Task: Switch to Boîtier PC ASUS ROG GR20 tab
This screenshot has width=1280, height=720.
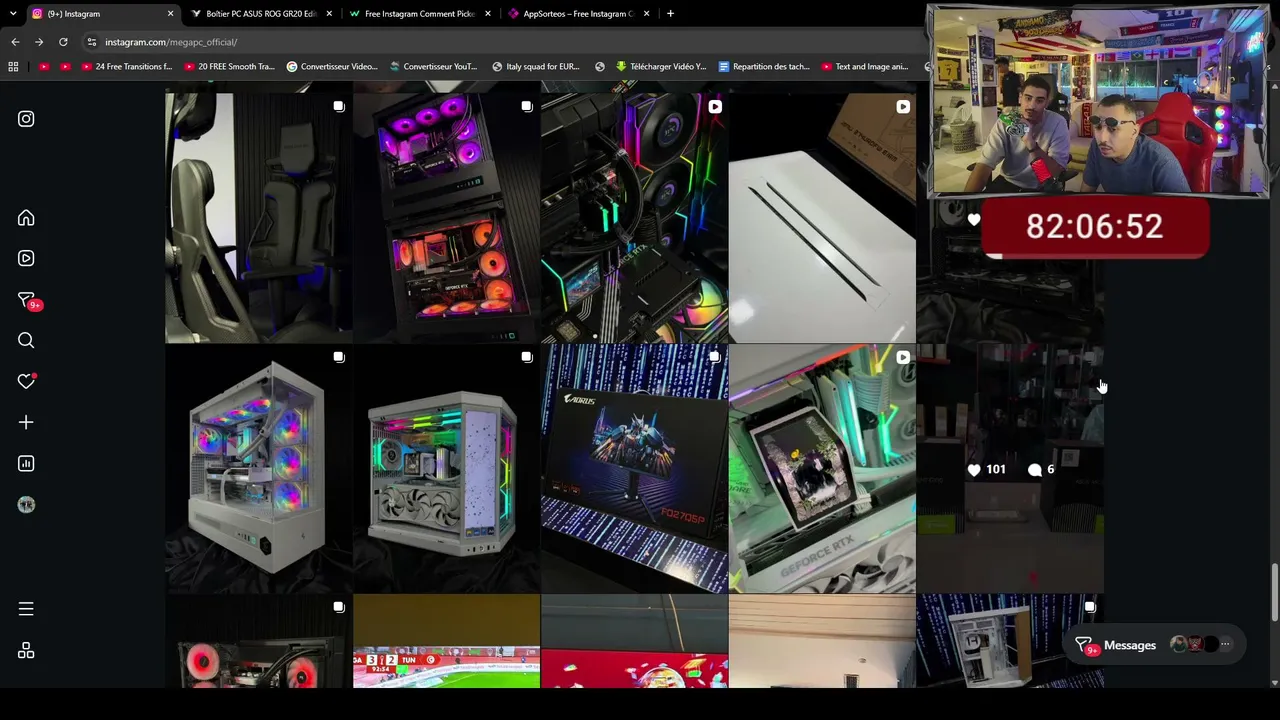Action: [x=261, y=14]
